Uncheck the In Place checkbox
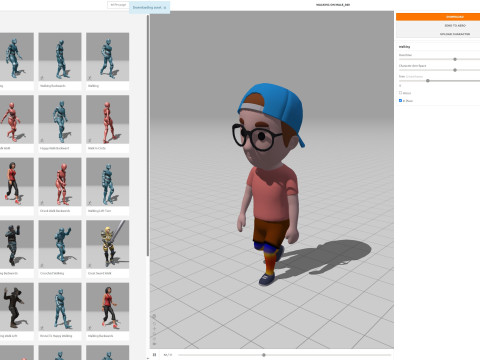 [400, 100]
